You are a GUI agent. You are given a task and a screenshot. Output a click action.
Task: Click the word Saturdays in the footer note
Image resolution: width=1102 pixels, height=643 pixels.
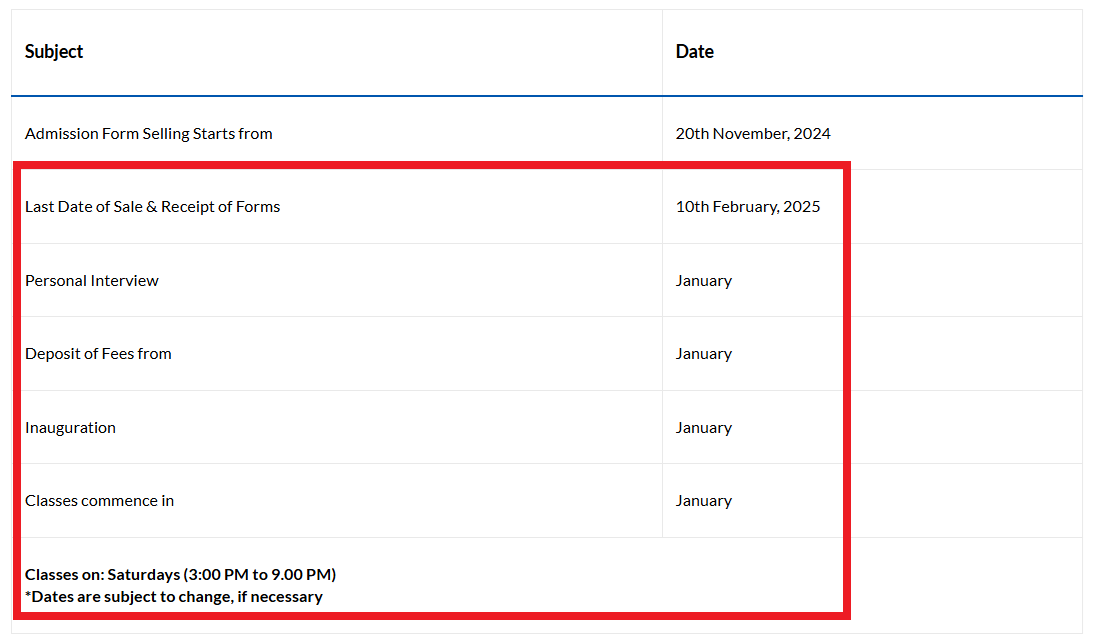[x=143, y=574]
